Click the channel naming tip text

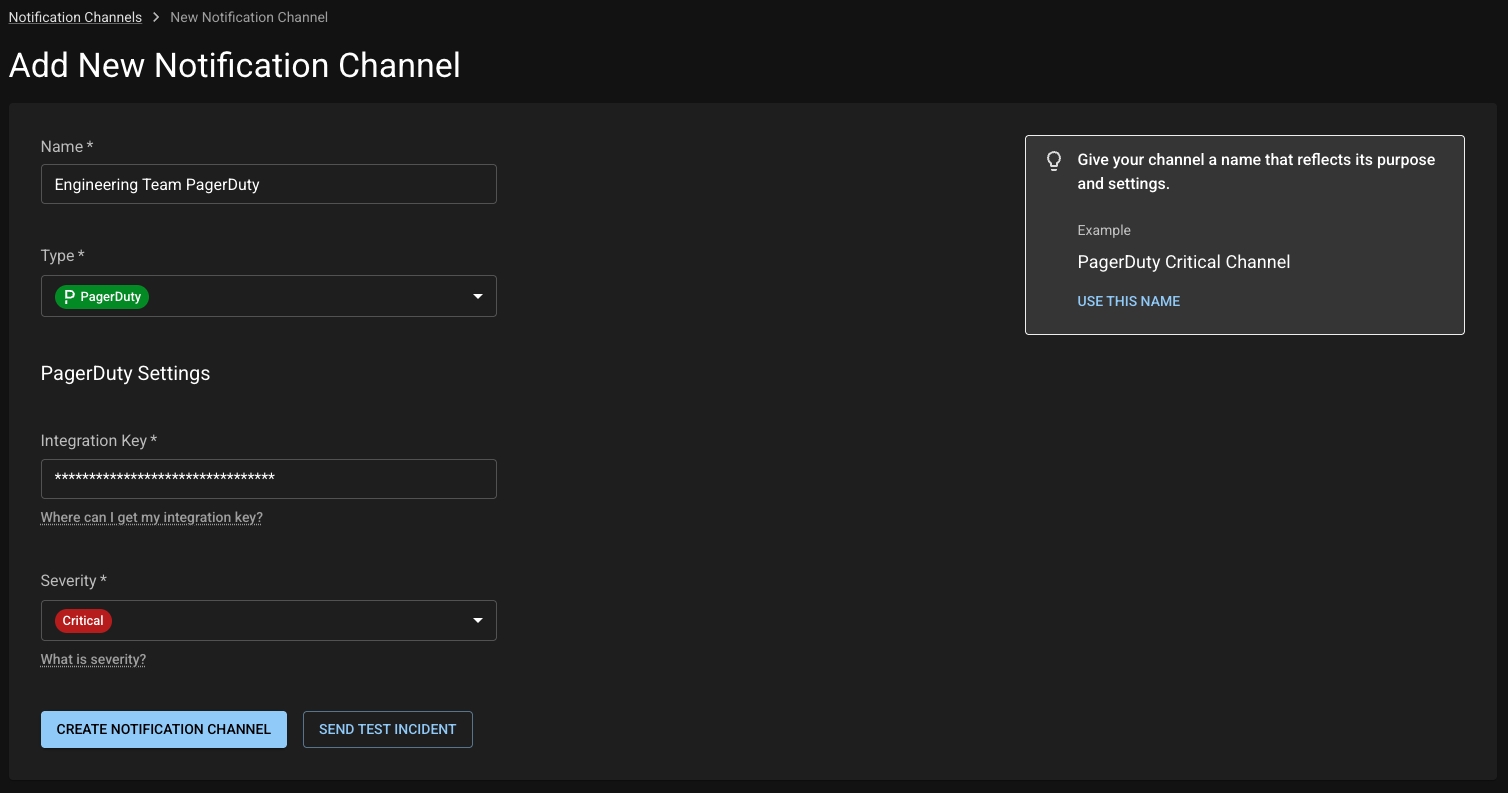(1255, 171)
